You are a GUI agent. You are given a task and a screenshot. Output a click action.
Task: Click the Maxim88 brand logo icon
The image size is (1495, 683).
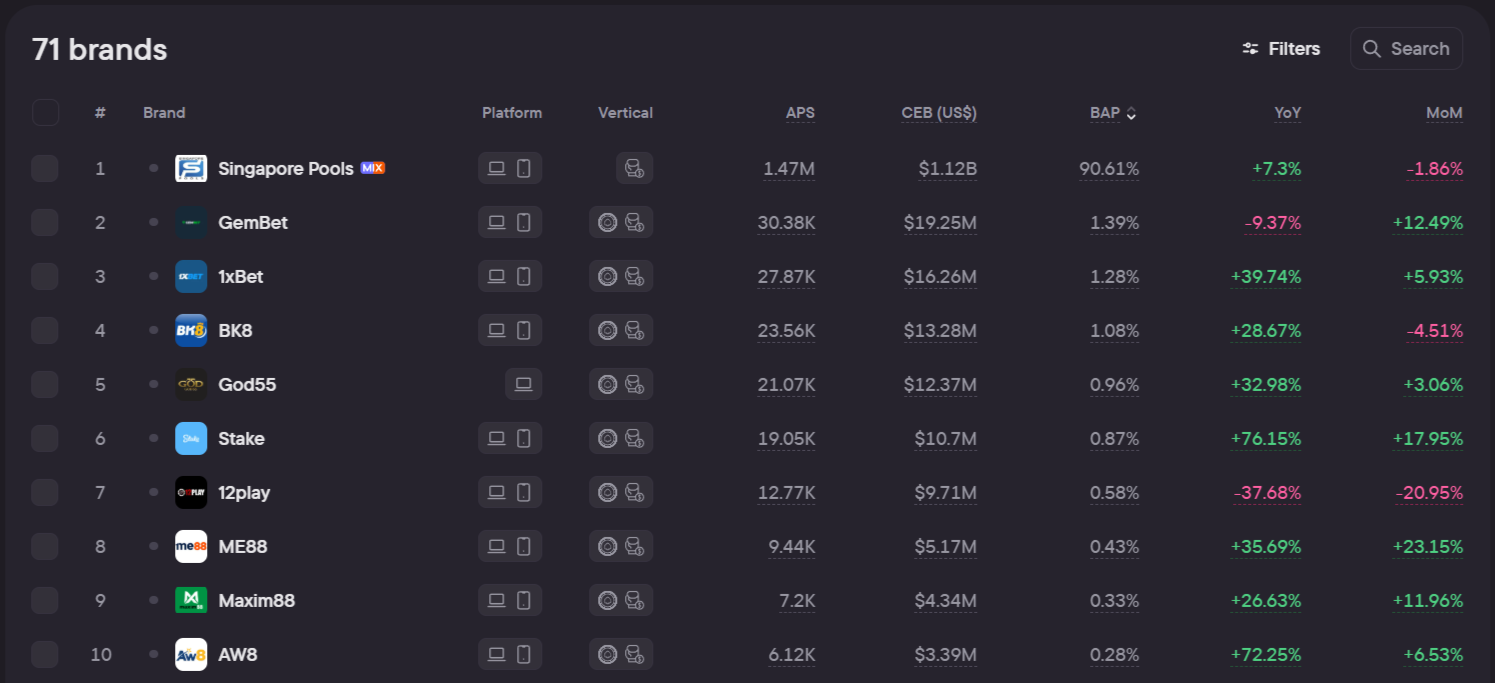(191, 600)
